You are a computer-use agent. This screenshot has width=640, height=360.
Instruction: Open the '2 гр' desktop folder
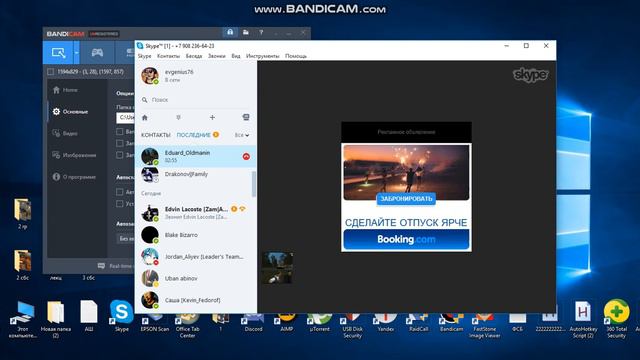pos(22,213)
